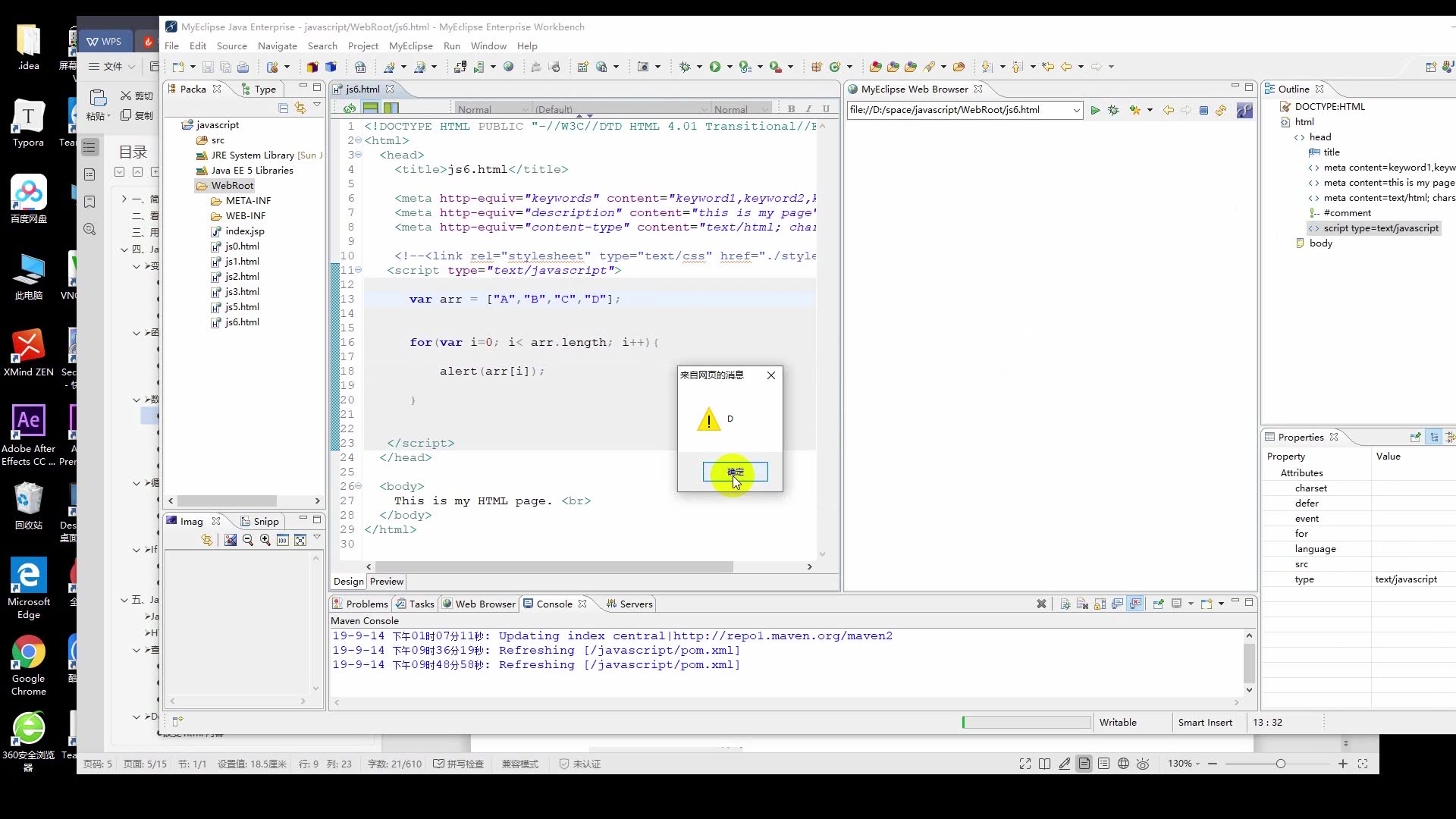Toggle Bold formatting in editor toolbar
This screenshot has height=819, width=1456.
(x=791, y=108)
